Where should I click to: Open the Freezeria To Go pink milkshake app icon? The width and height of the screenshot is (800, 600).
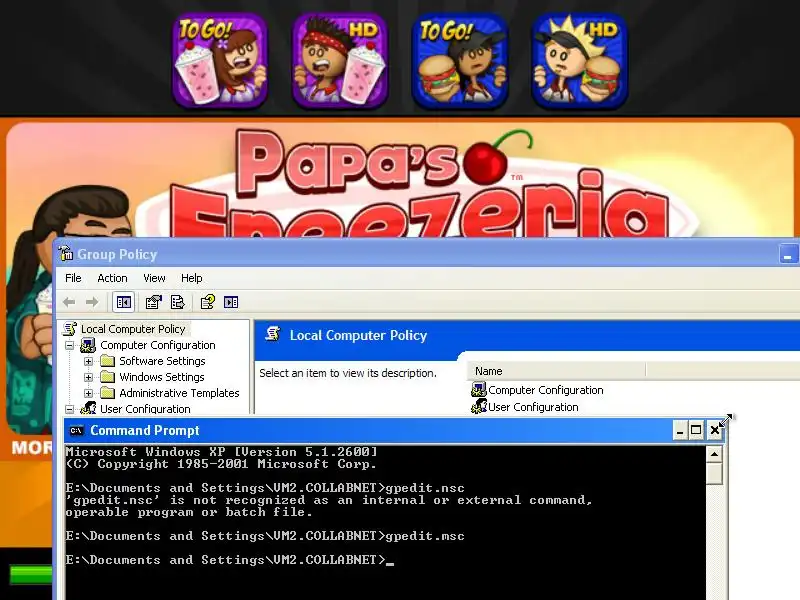tap(220, 61)
